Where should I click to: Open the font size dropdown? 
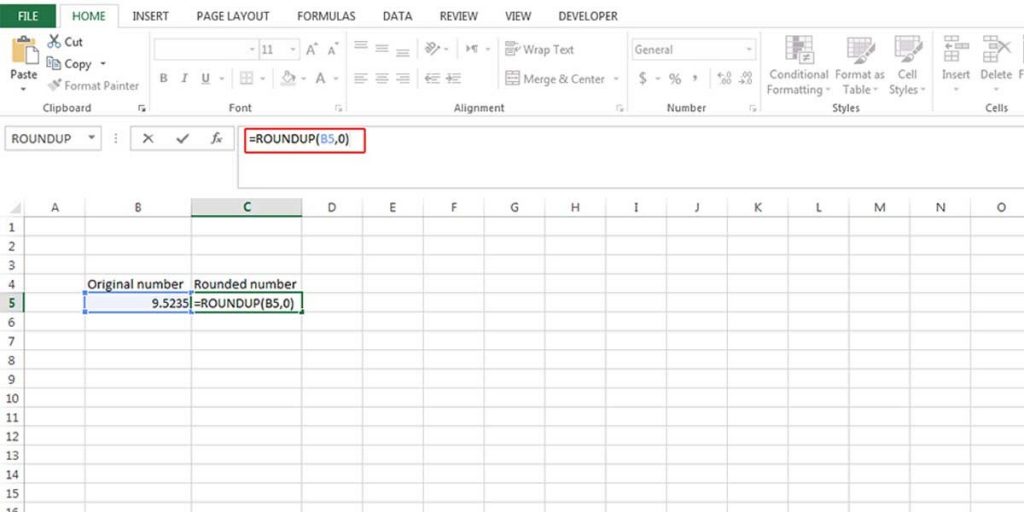(x=293, y=50)
